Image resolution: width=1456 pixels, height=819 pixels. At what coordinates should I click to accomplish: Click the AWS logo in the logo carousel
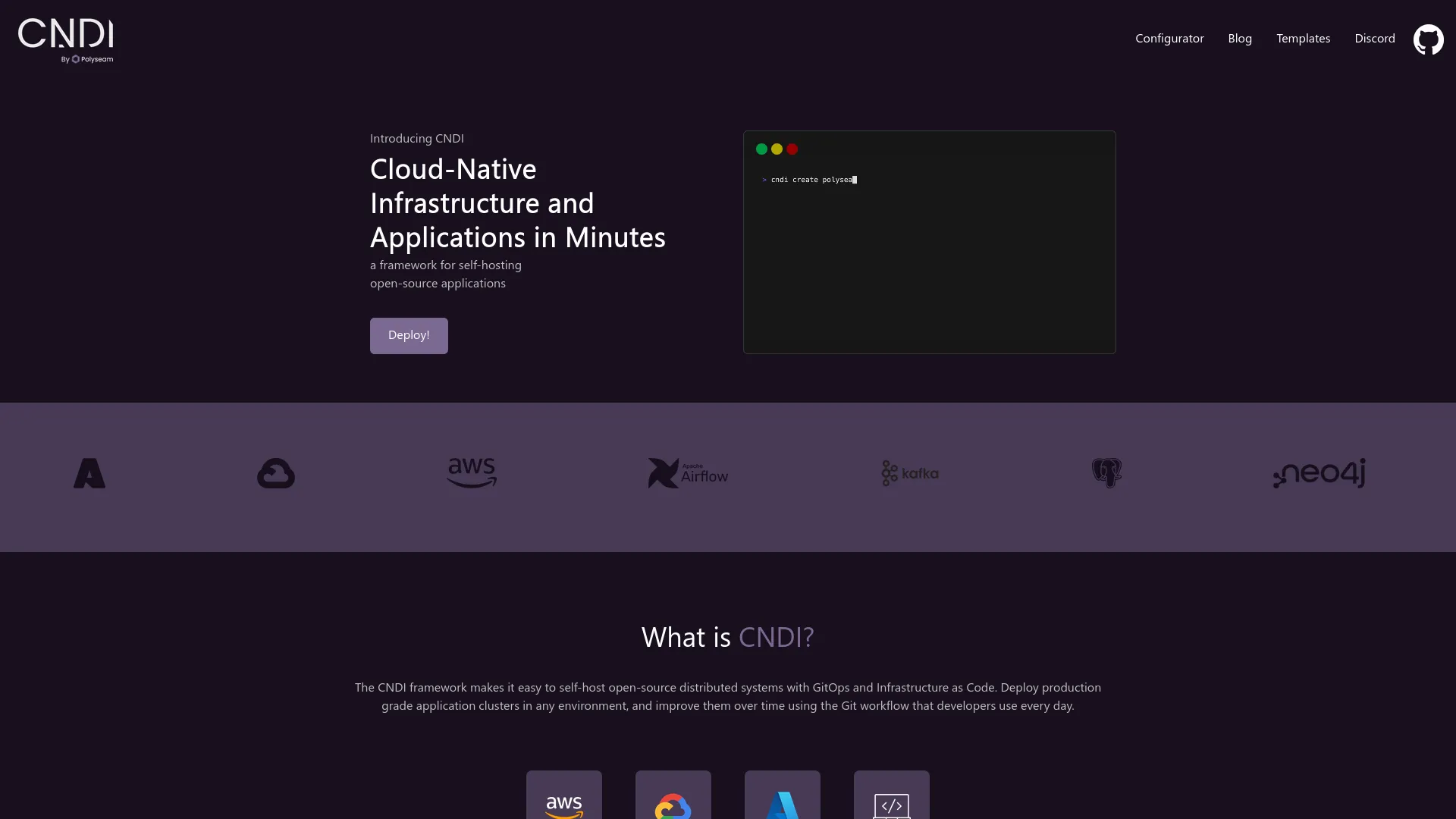click(x=472, y=473)
